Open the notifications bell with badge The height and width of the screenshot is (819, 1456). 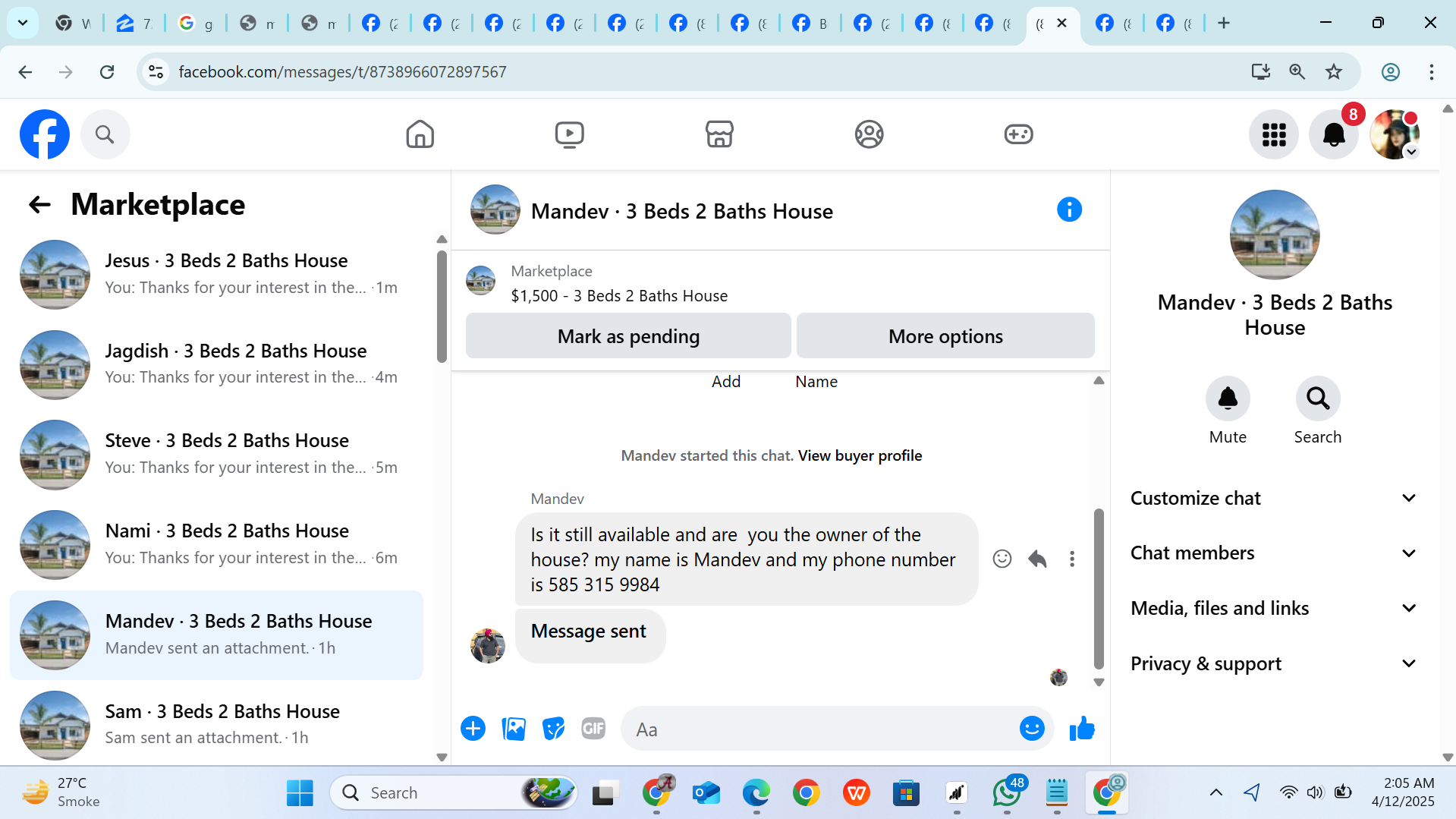tap(1334, 134)
